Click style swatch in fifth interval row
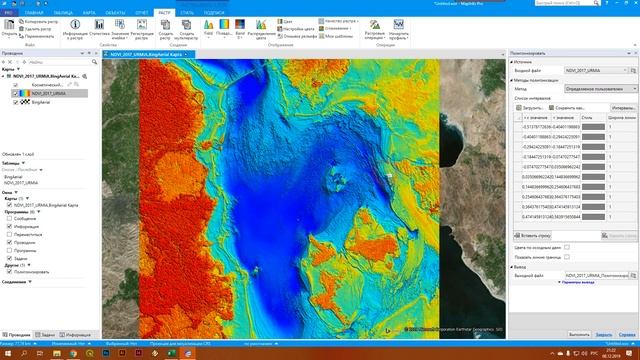Image resolution: width=640 pixels, height=360 pixels. click(x=593, y=167)
